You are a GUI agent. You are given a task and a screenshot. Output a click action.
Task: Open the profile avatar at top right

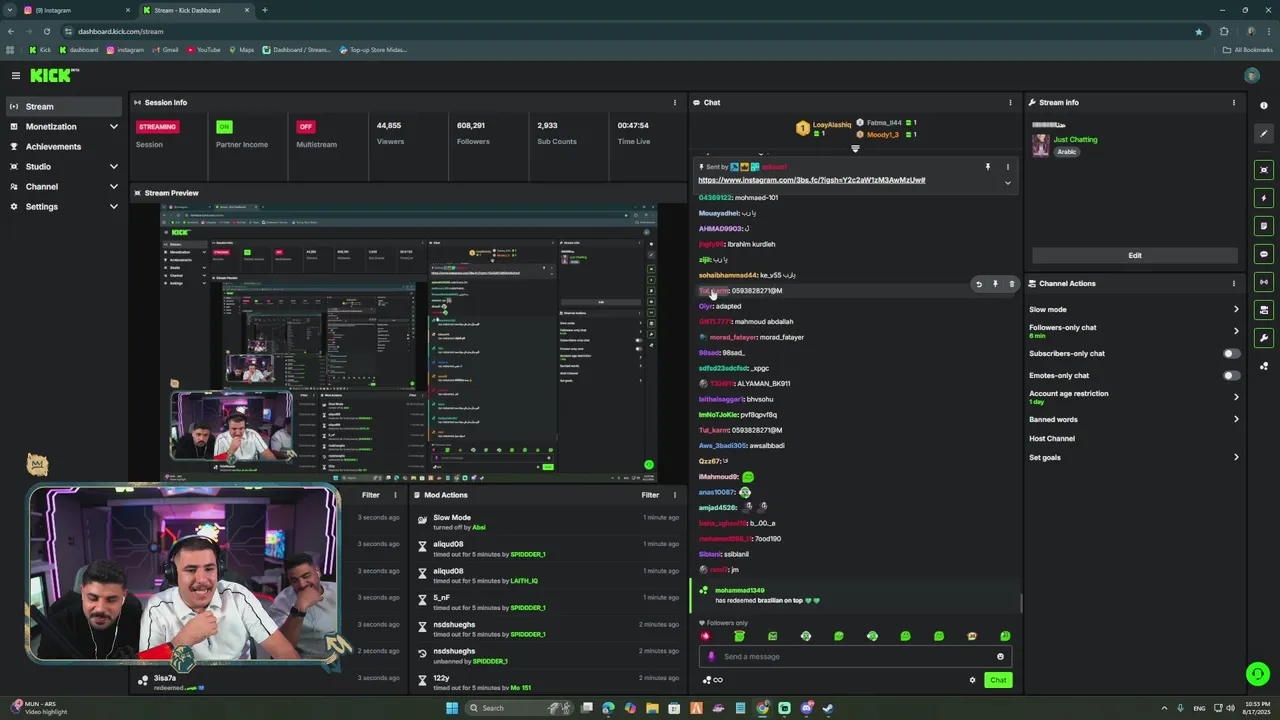pyautogui.click(x=1252, y=75)
